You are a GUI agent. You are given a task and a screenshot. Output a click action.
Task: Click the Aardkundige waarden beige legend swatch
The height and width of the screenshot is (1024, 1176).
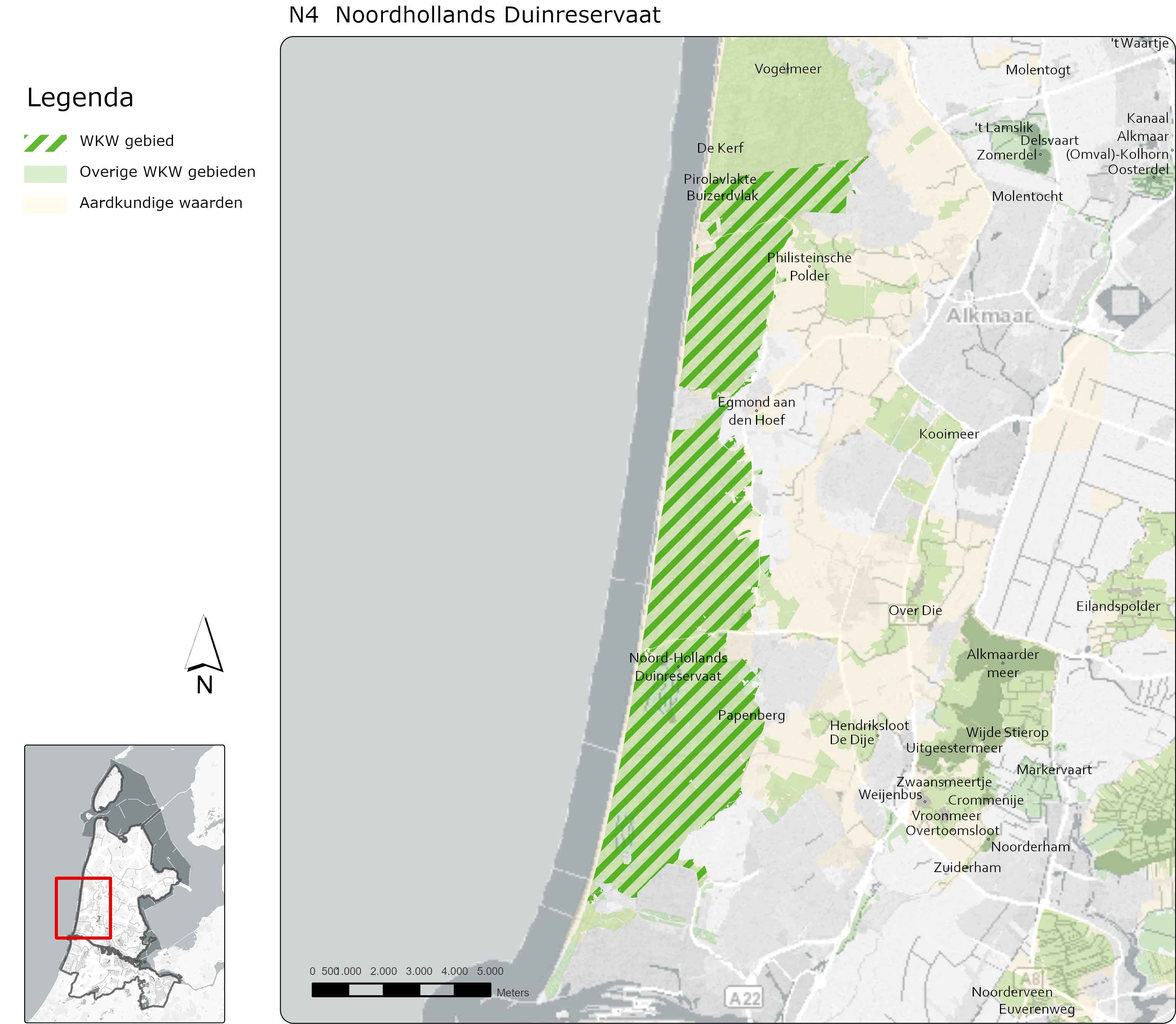[45, 204]
